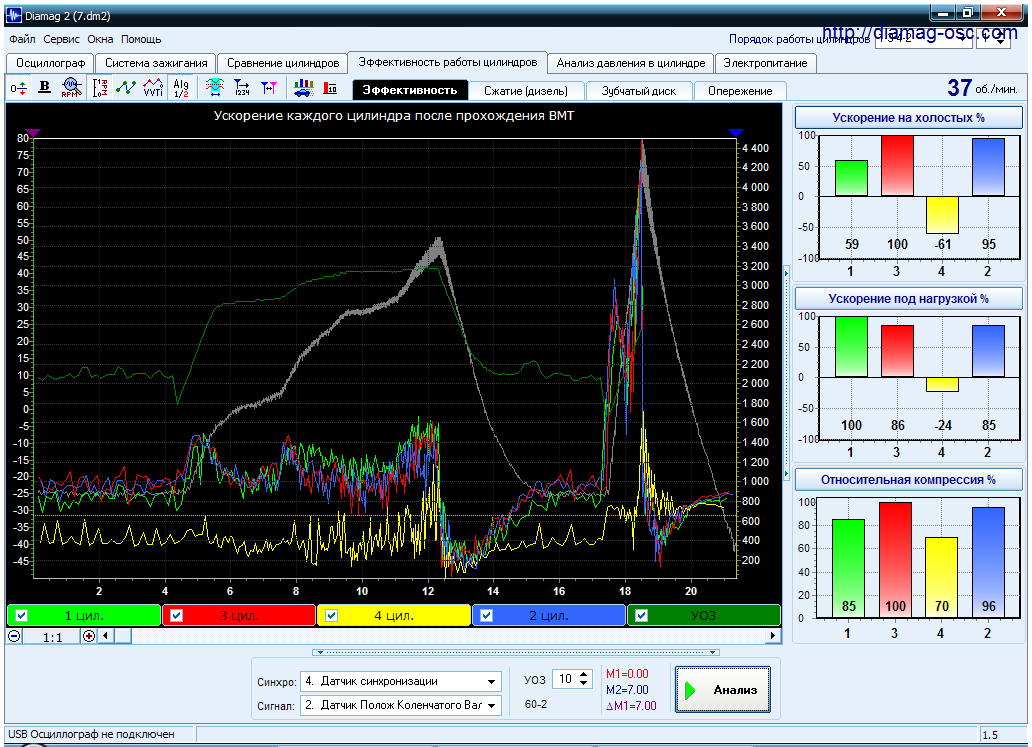This screenshot has height=747, width=1032.
Task: Click the 60-2 disk type label
Action: point(536,704)
